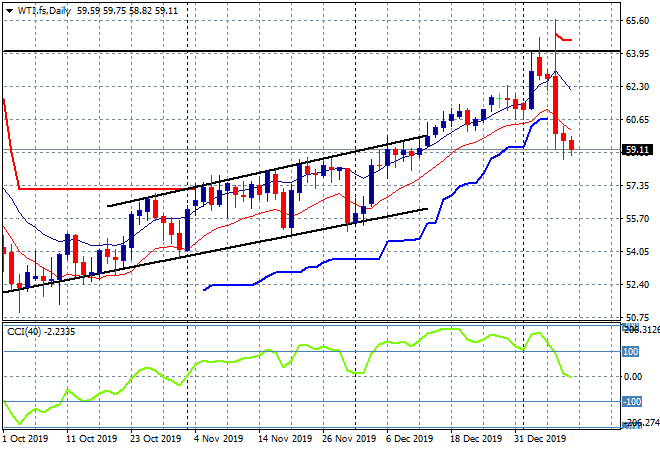Click the 31 Dec 2019 date label
Image resolution: width=660 pixels, height=450 pixels.
coord(540,439)
